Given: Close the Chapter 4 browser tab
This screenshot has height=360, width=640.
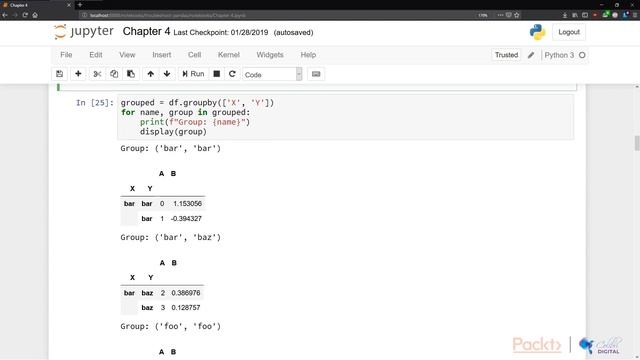Looking at the screenshot, I should 69,5.
